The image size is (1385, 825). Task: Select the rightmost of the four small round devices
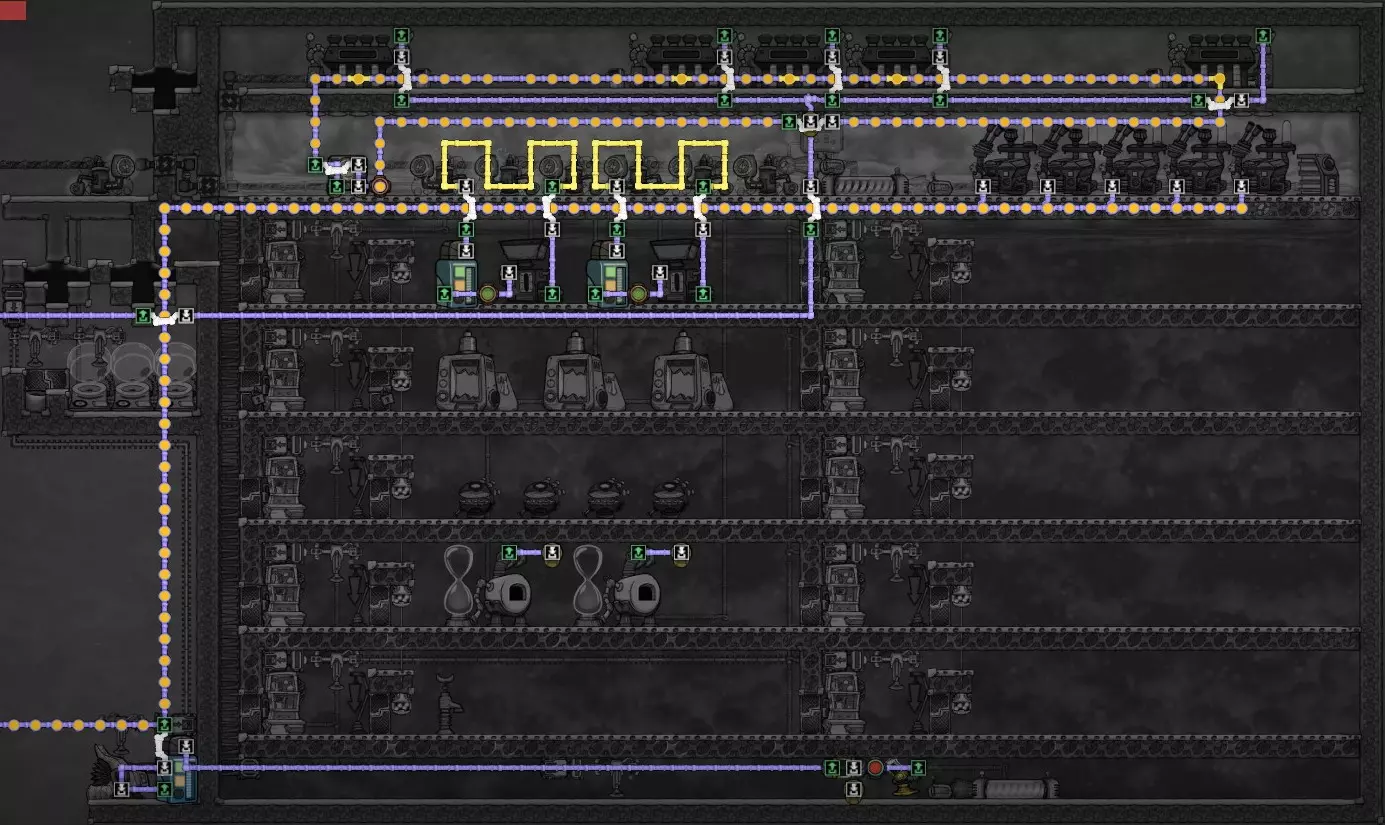click(671, 499)
